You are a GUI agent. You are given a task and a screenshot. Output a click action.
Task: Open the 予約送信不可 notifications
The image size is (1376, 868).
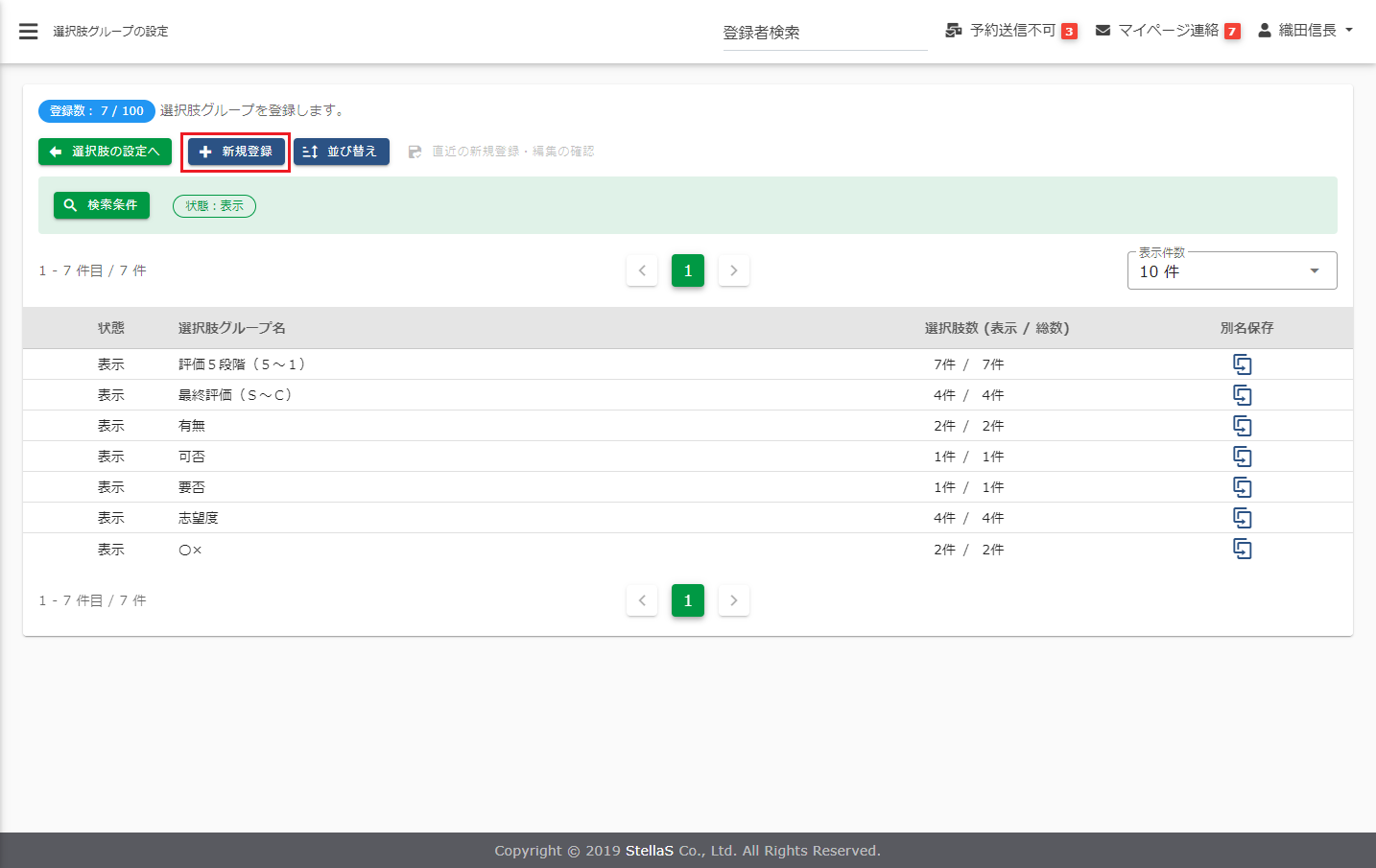(x=1011, y=31)
